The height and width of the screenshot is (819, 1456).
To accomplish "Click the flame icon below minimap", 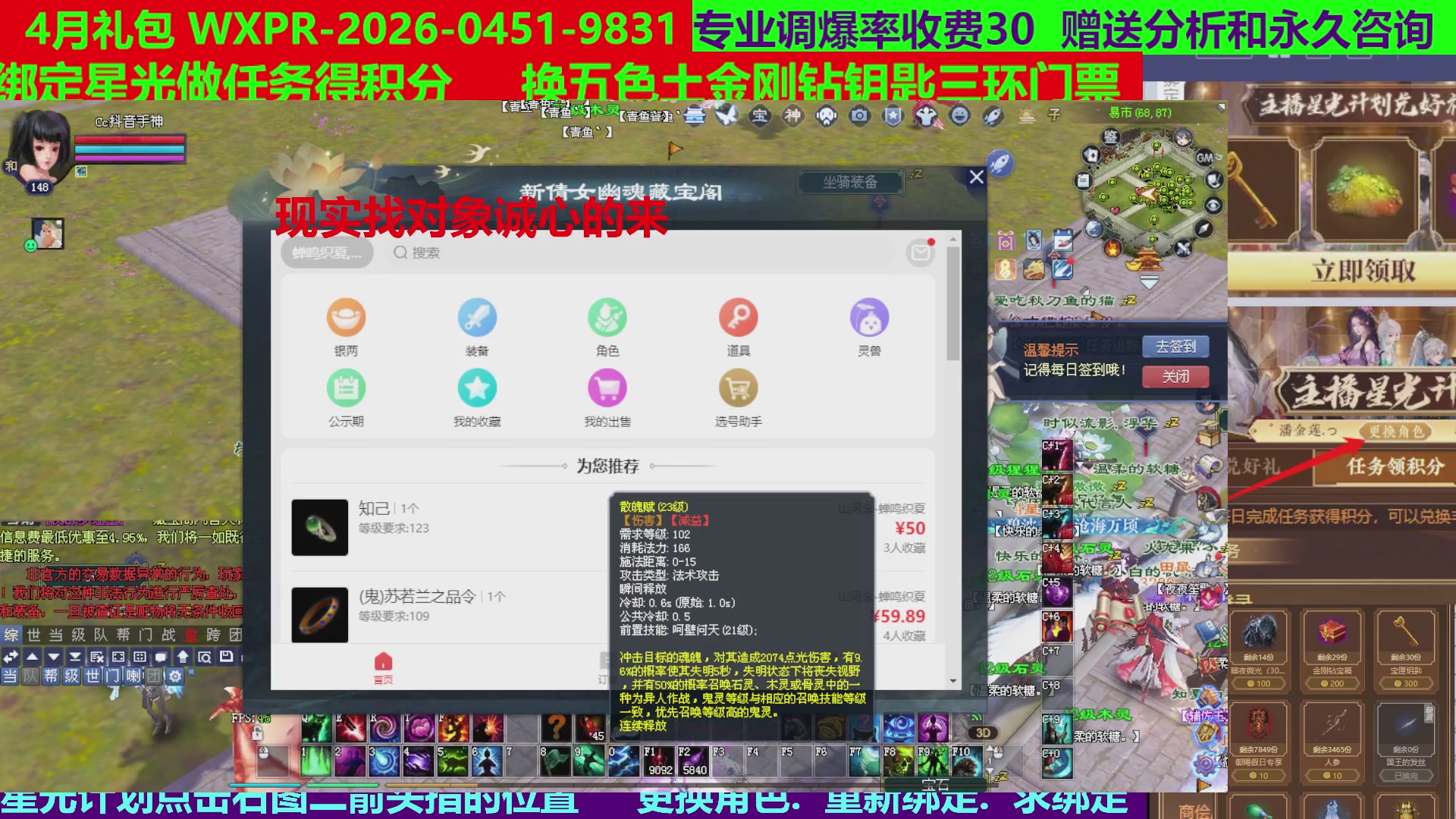I will tap(1112, 248).
